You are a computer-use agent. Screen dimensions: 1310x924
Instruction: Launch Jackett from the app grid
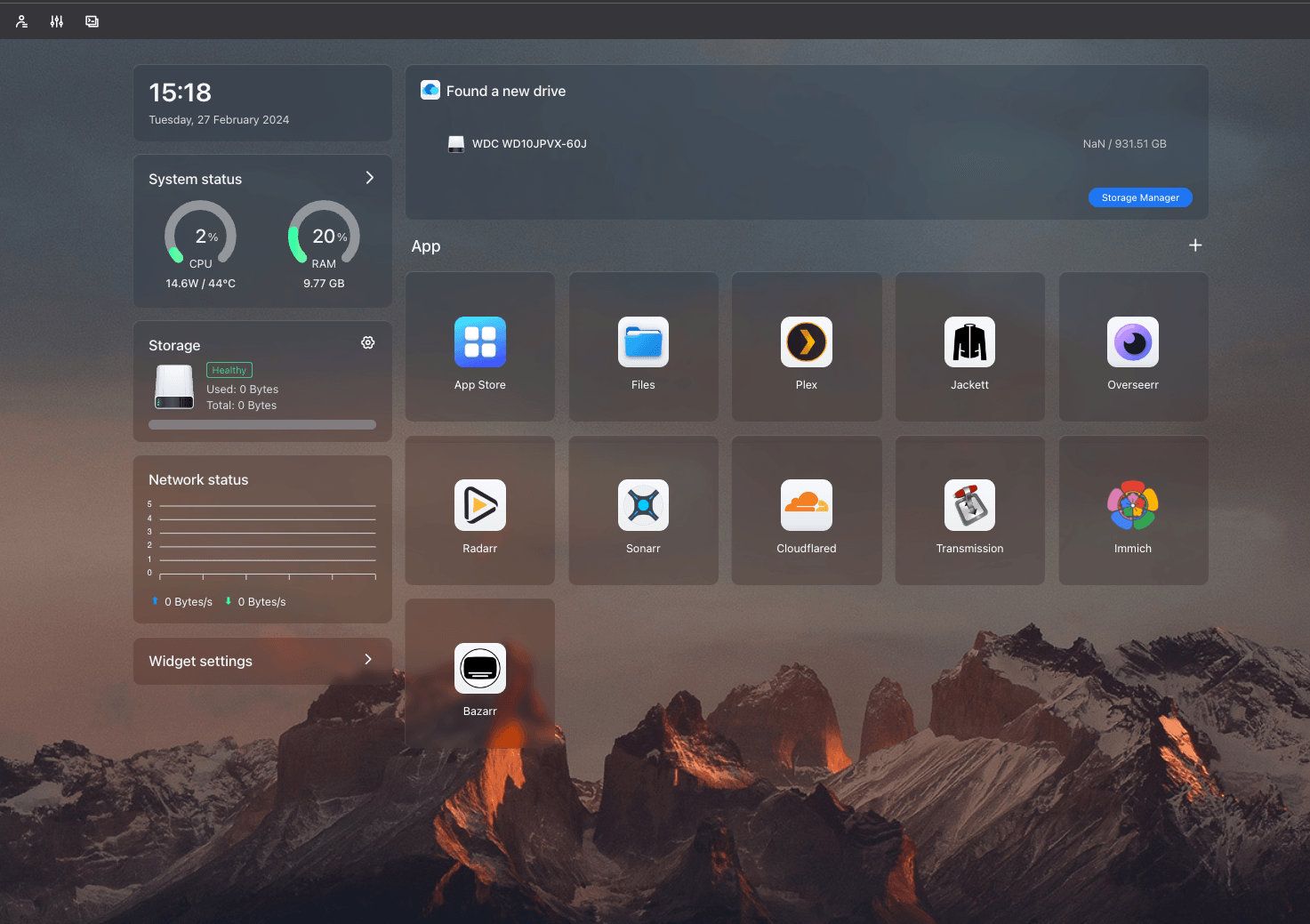[969, 342]
